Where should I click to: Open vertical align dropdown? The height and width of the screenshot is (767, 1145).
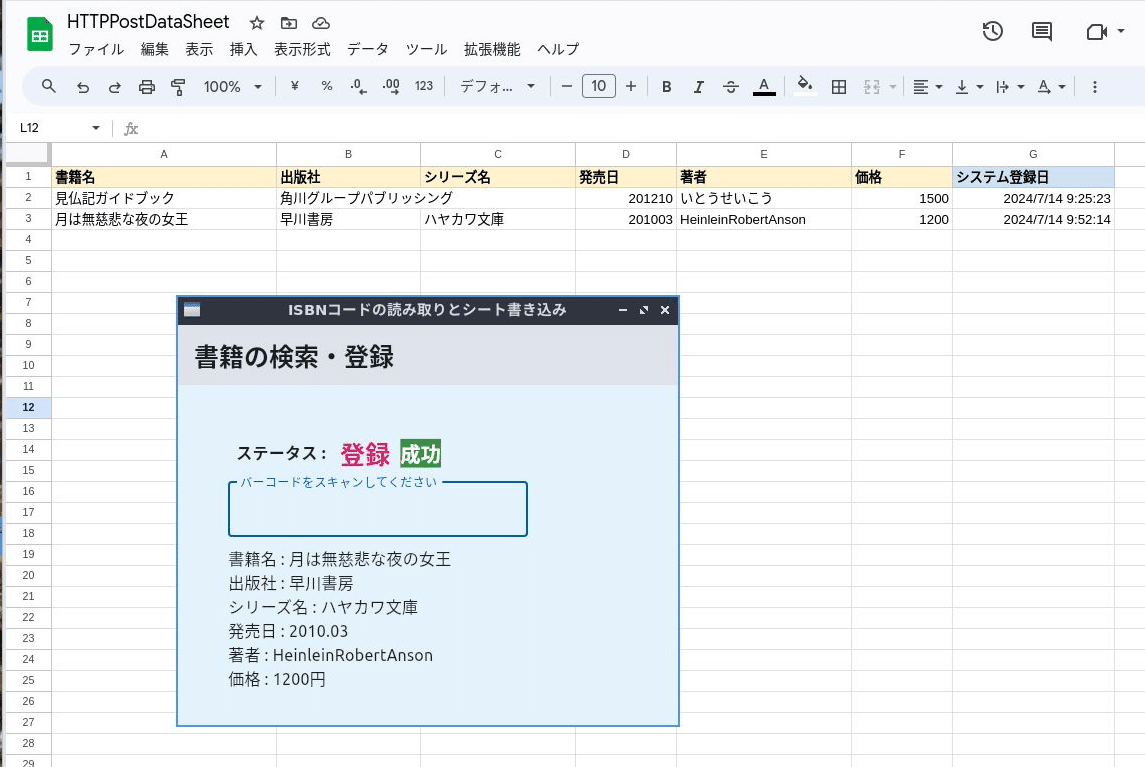coord(969,87)
